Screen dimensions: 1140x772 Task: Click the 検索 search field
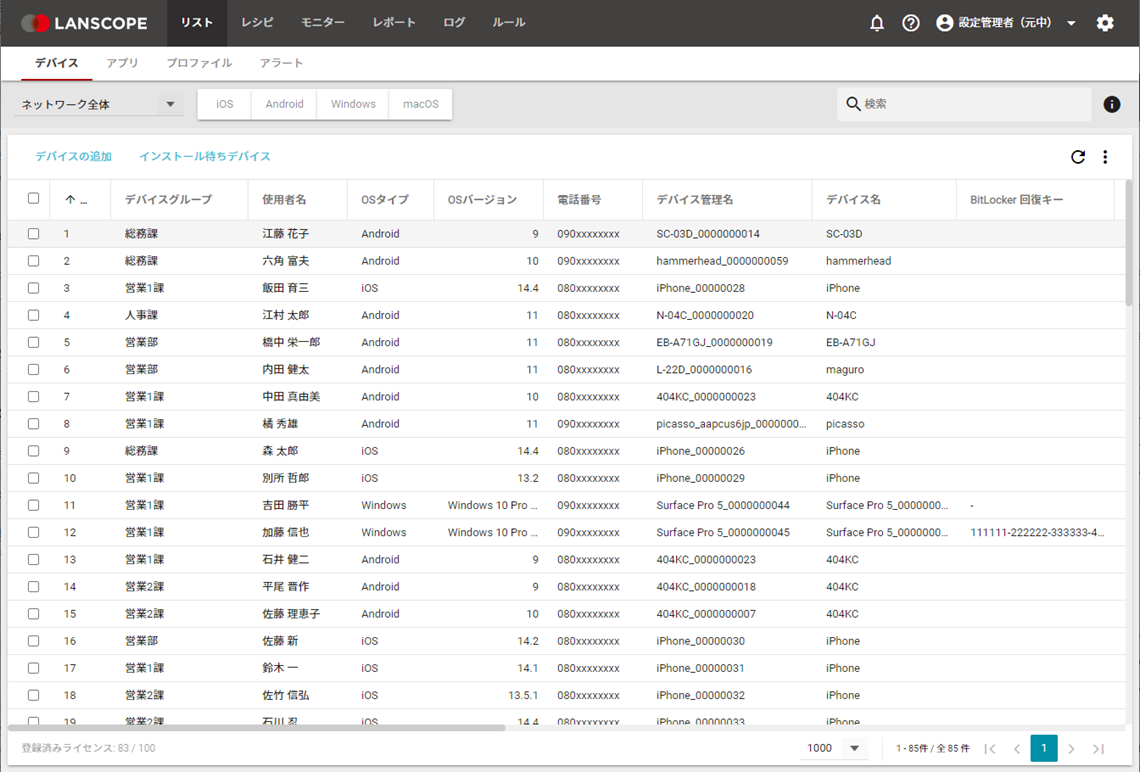click(964, 104)
